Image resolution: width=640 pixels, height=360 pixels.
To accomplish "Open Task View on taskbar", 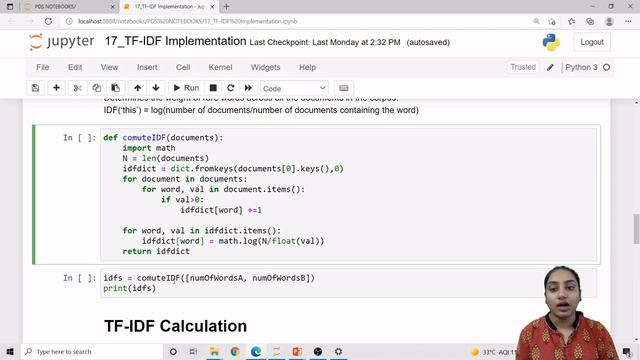I will [193, 351].
